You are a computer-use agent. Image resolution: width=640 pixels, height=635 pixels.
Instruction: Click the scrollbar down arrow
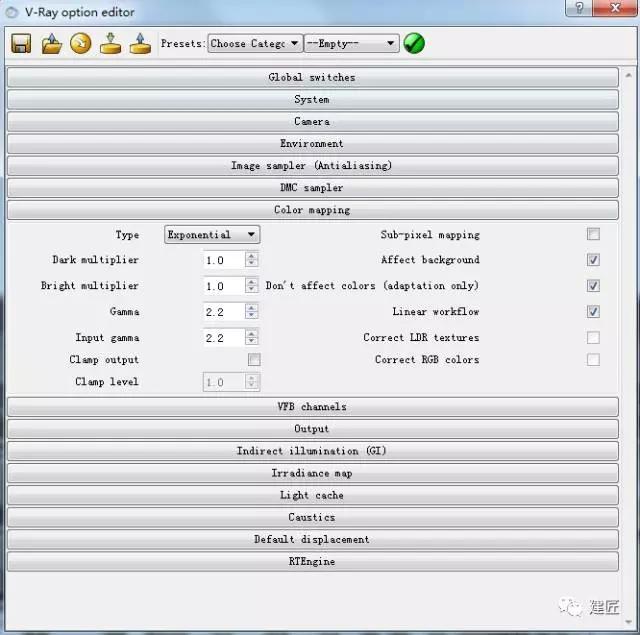click(629, 622)
